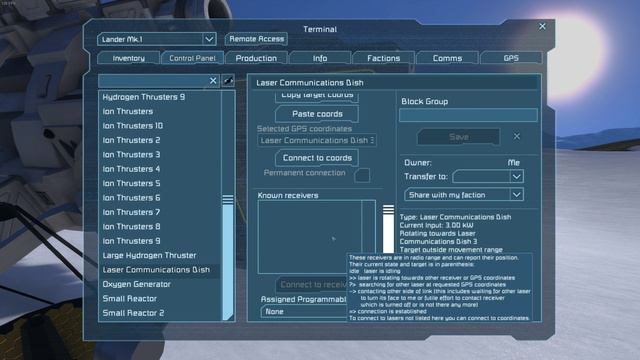Select Large Hydrogen Thruster in list

(159, 256)
